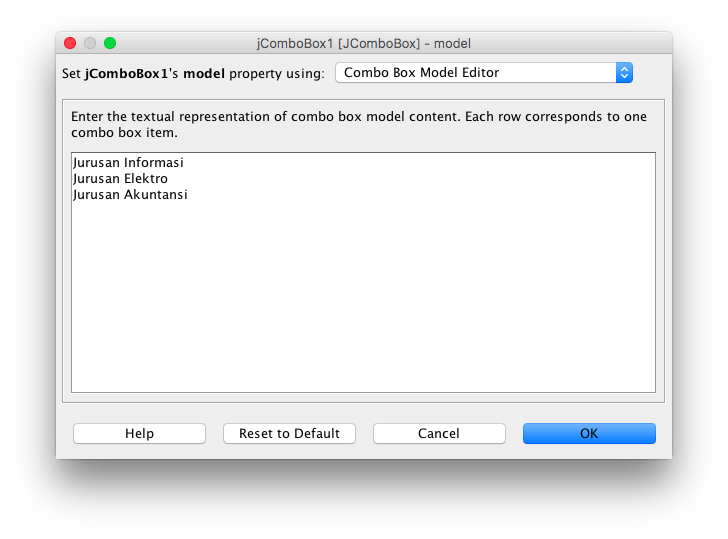728x539 pixels.
Task: Open Help for the model editor
Action: coord(139,433)
